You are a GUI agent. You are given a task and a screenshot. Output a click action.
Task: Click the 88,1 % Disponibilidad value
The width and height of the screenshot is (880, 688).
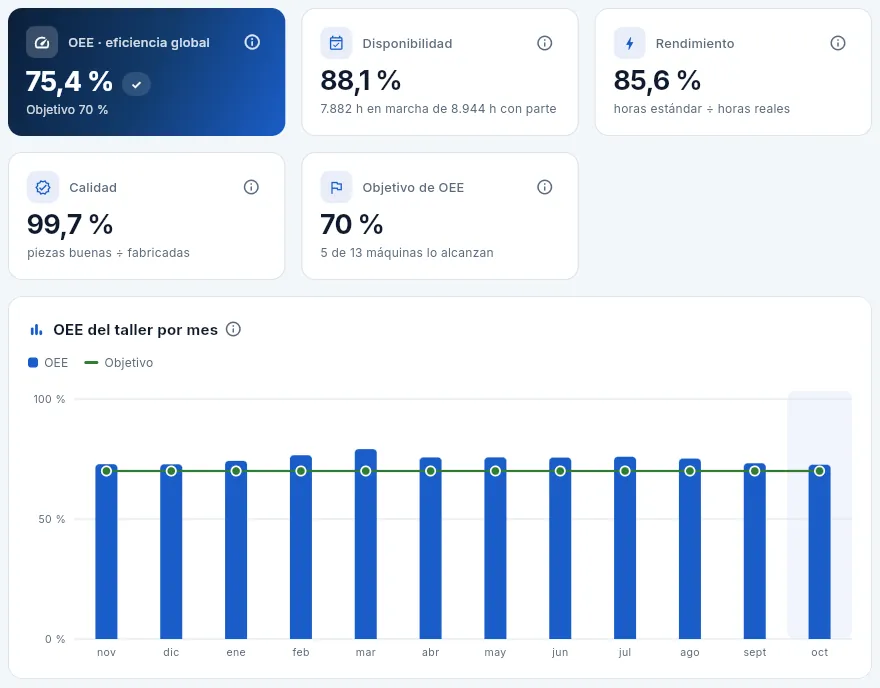pos(360,81)
